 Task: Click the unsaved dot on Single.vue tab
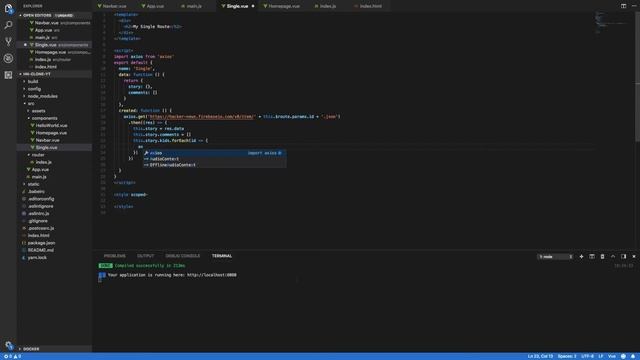[253, 6]
